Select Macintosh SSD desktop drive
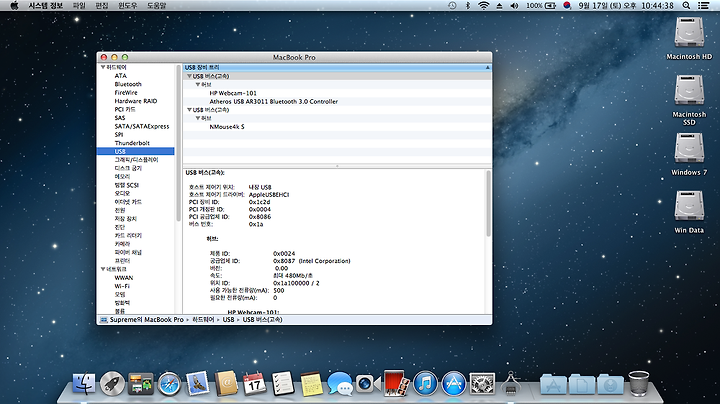 click(x=689, y=100)
